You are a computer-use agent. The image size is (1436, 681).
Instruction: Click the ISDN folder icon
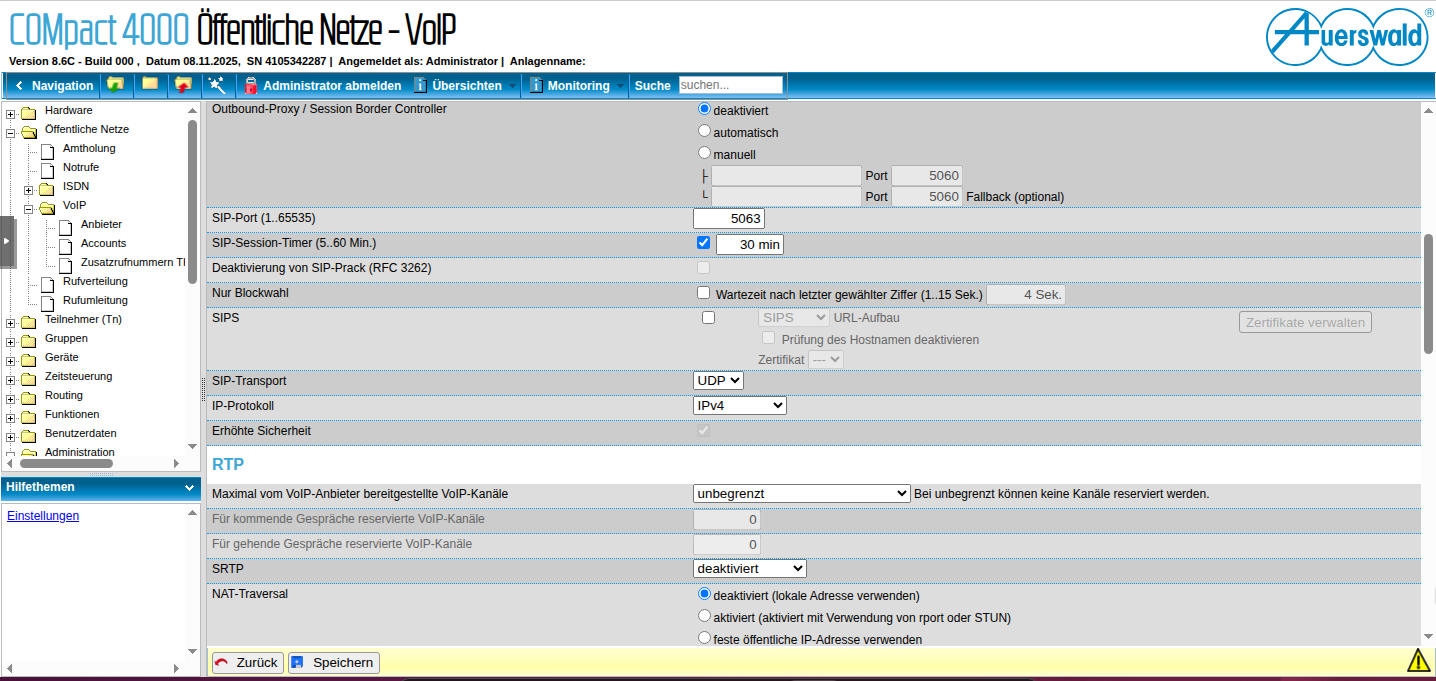click(46, 188)
